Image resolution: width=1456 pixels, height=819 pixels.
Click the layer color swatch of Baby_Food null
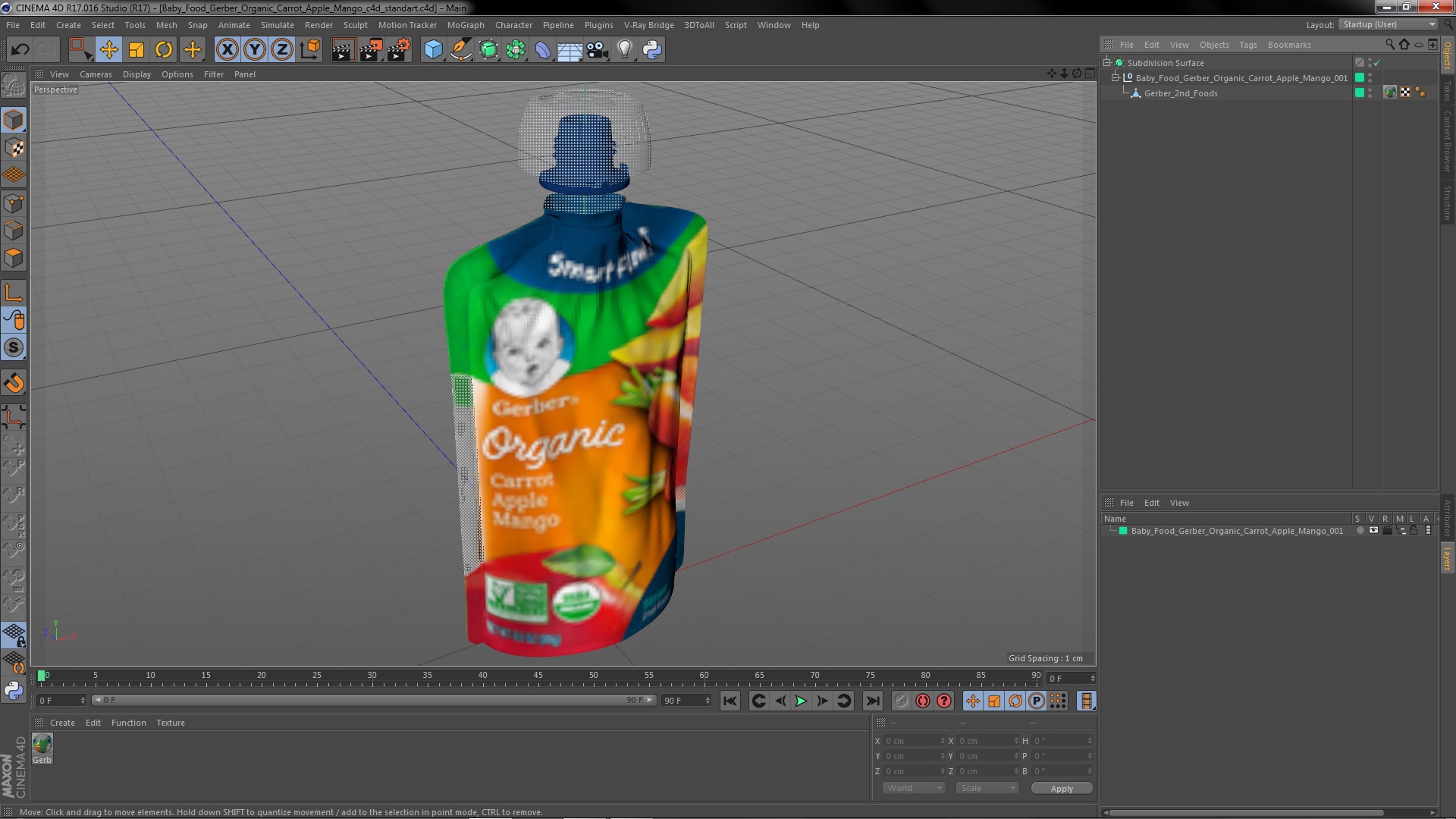pyautogui.click(x=1360, y=77)
